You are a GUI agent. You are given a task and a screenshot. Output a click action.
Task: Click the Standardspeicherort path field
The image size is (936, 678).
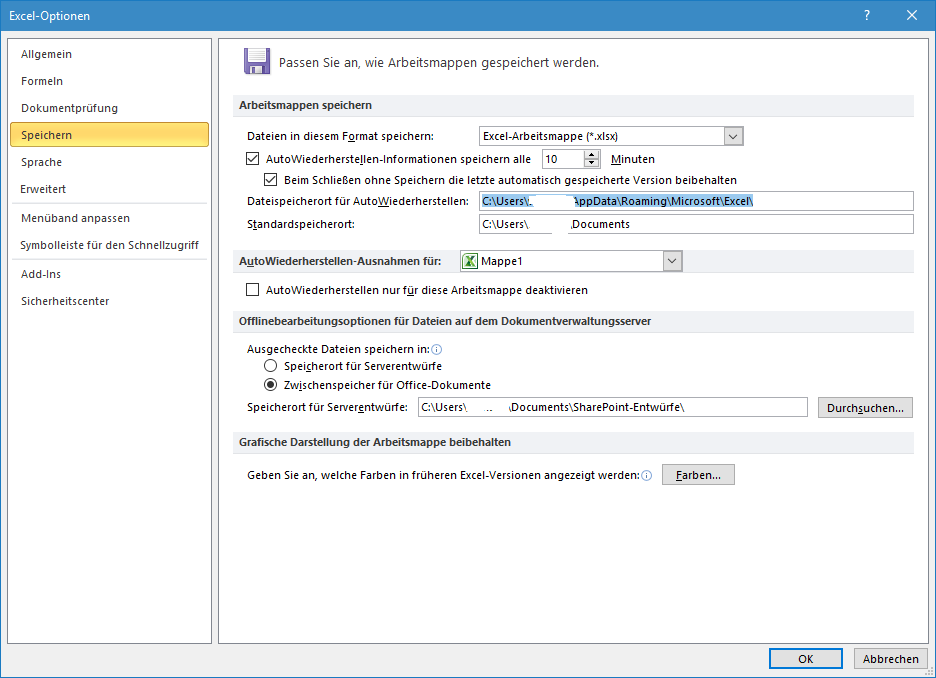click(696, 224)
